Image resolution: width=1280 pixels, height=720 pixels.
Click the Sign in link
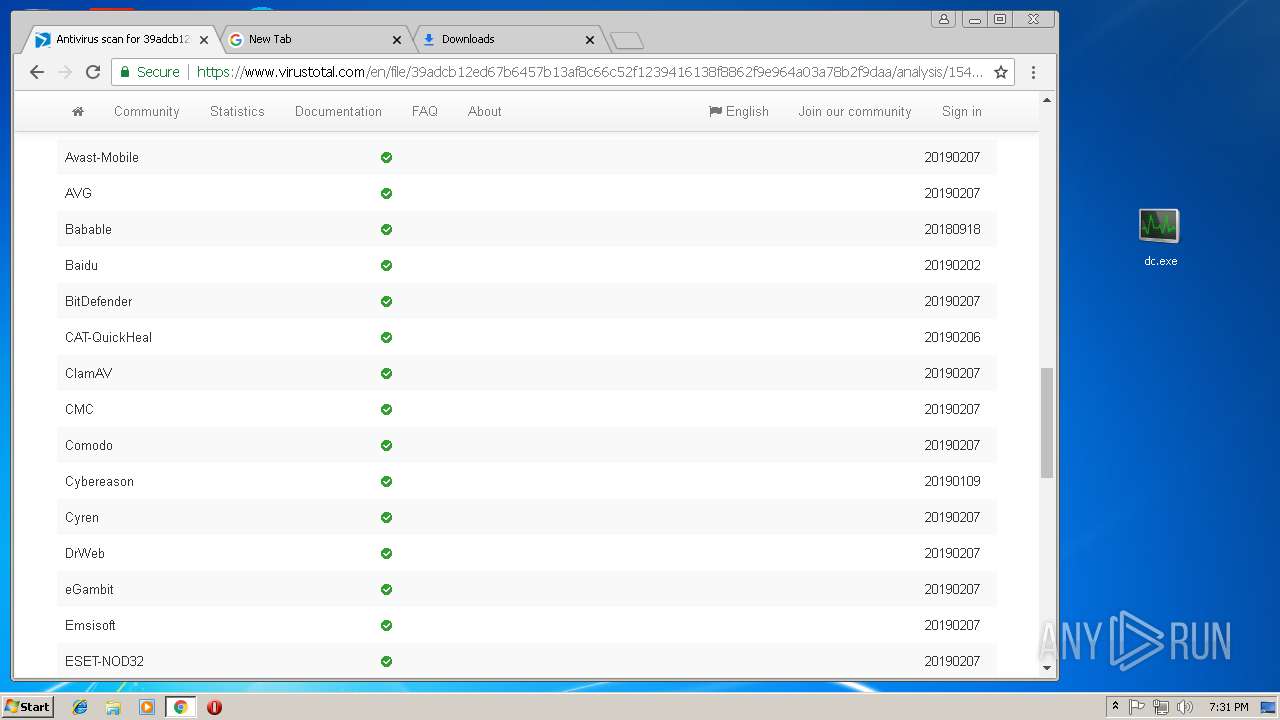962,111
